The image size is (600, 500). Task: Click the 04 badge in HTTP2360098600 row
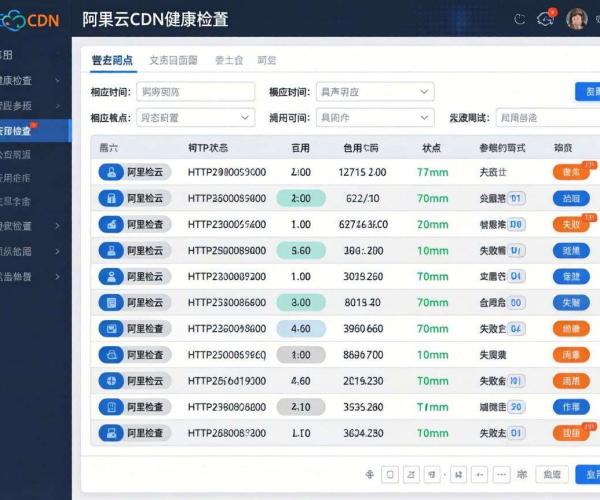[516, 329]
